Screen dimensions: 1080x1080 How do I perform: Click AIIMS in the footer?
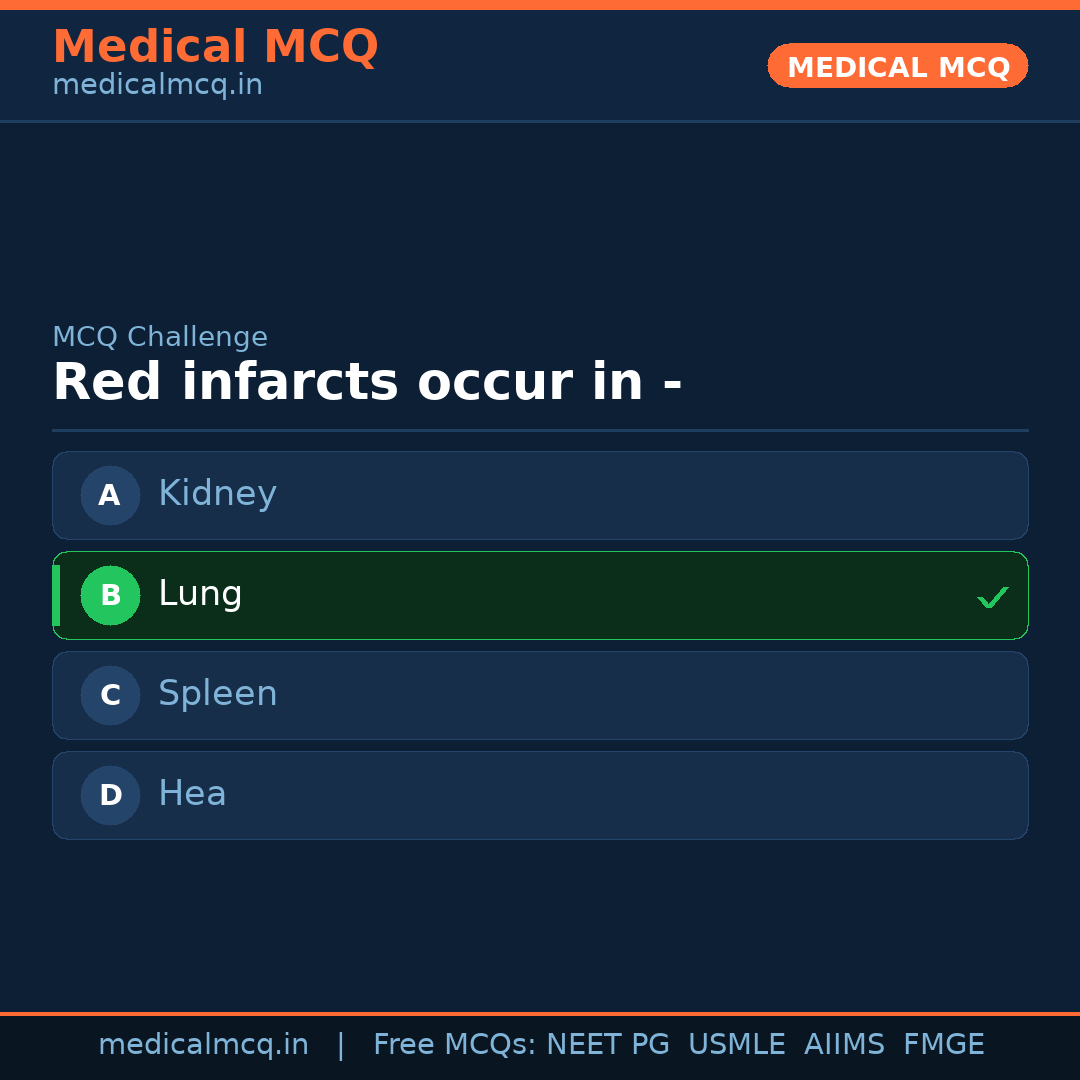844,1045
